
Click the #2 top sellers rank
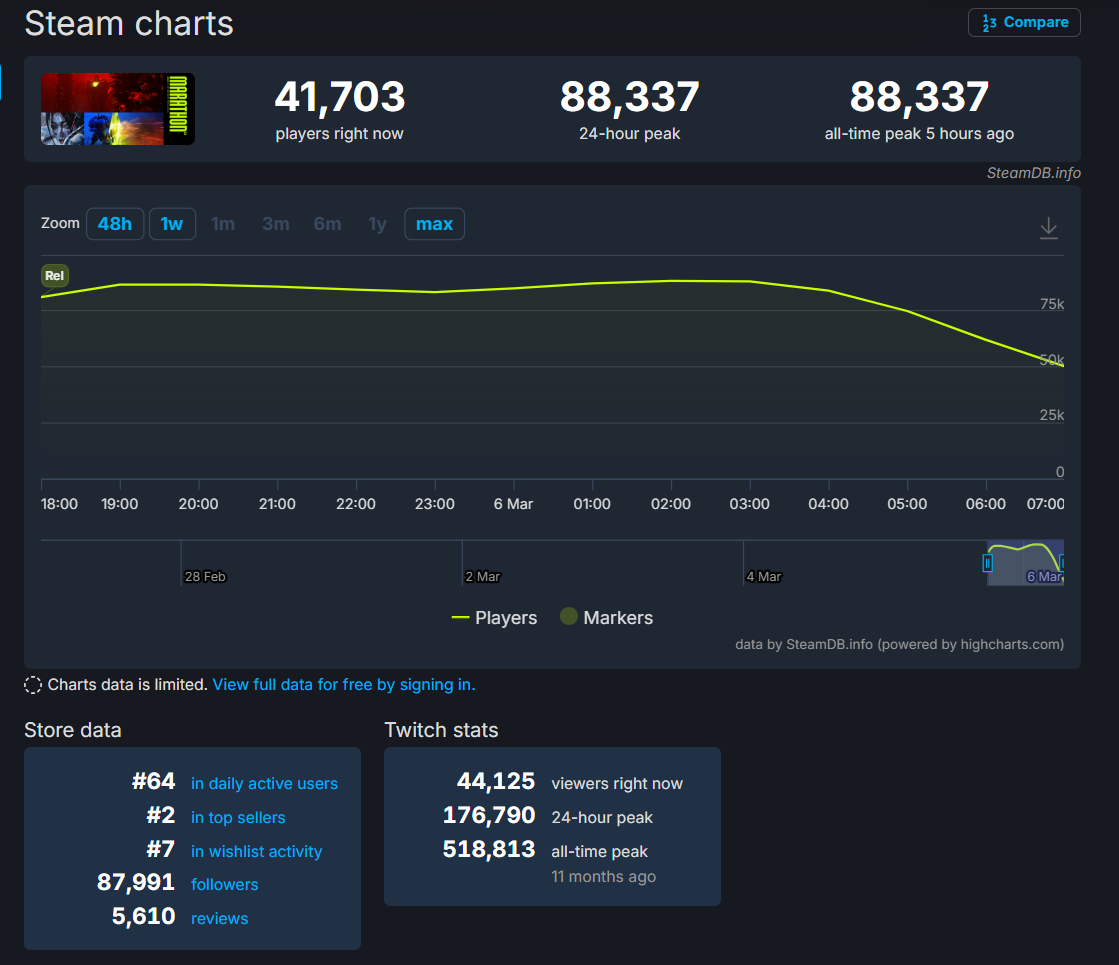(161, 815)
